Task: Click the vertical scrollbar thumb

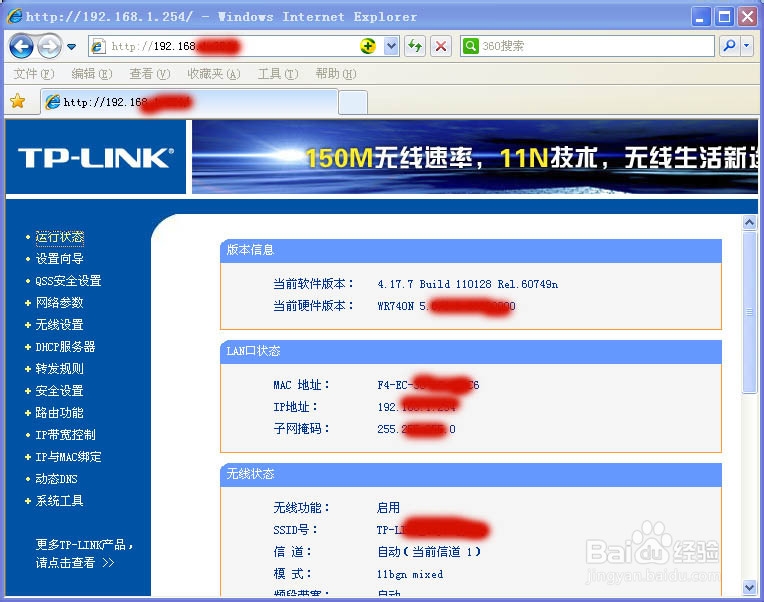Action: pos(749,312)
